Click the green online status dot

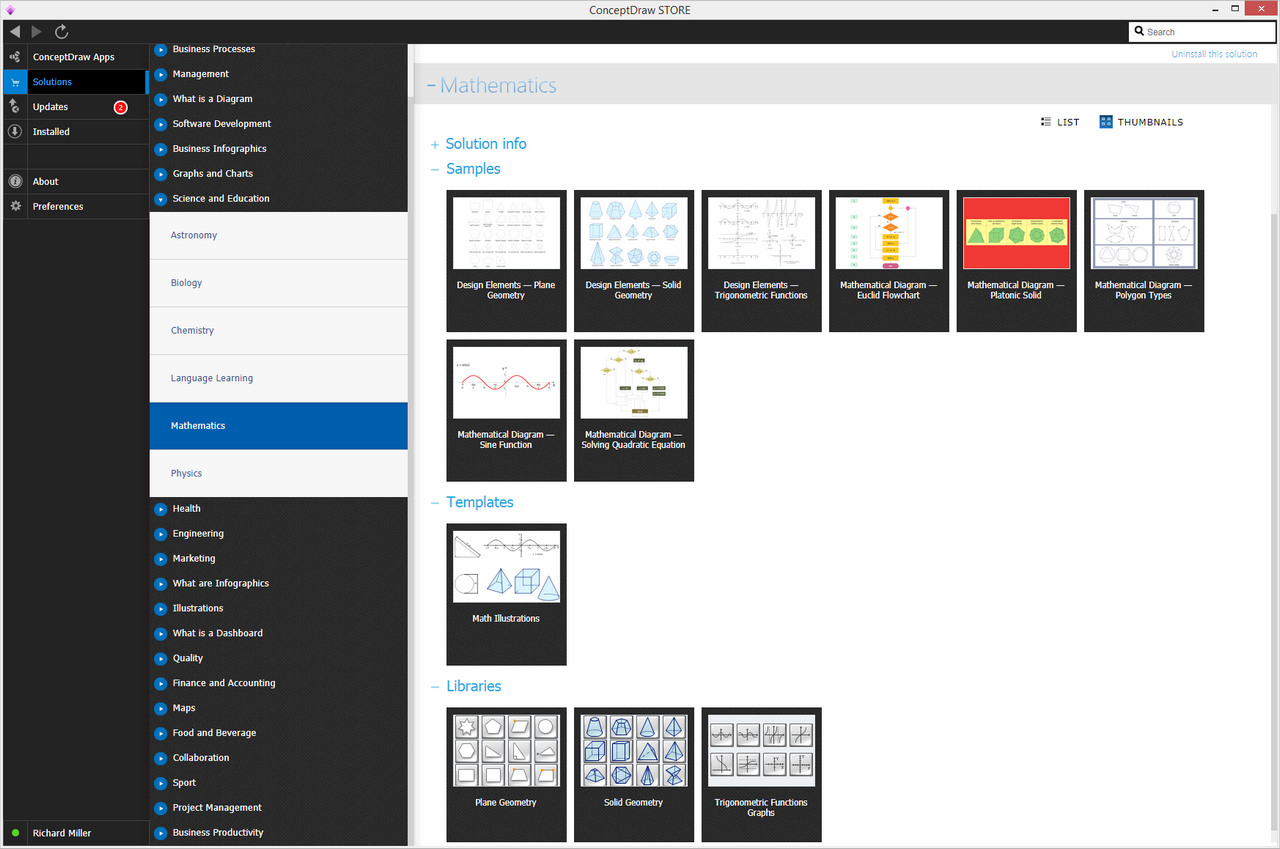point(15,833)
